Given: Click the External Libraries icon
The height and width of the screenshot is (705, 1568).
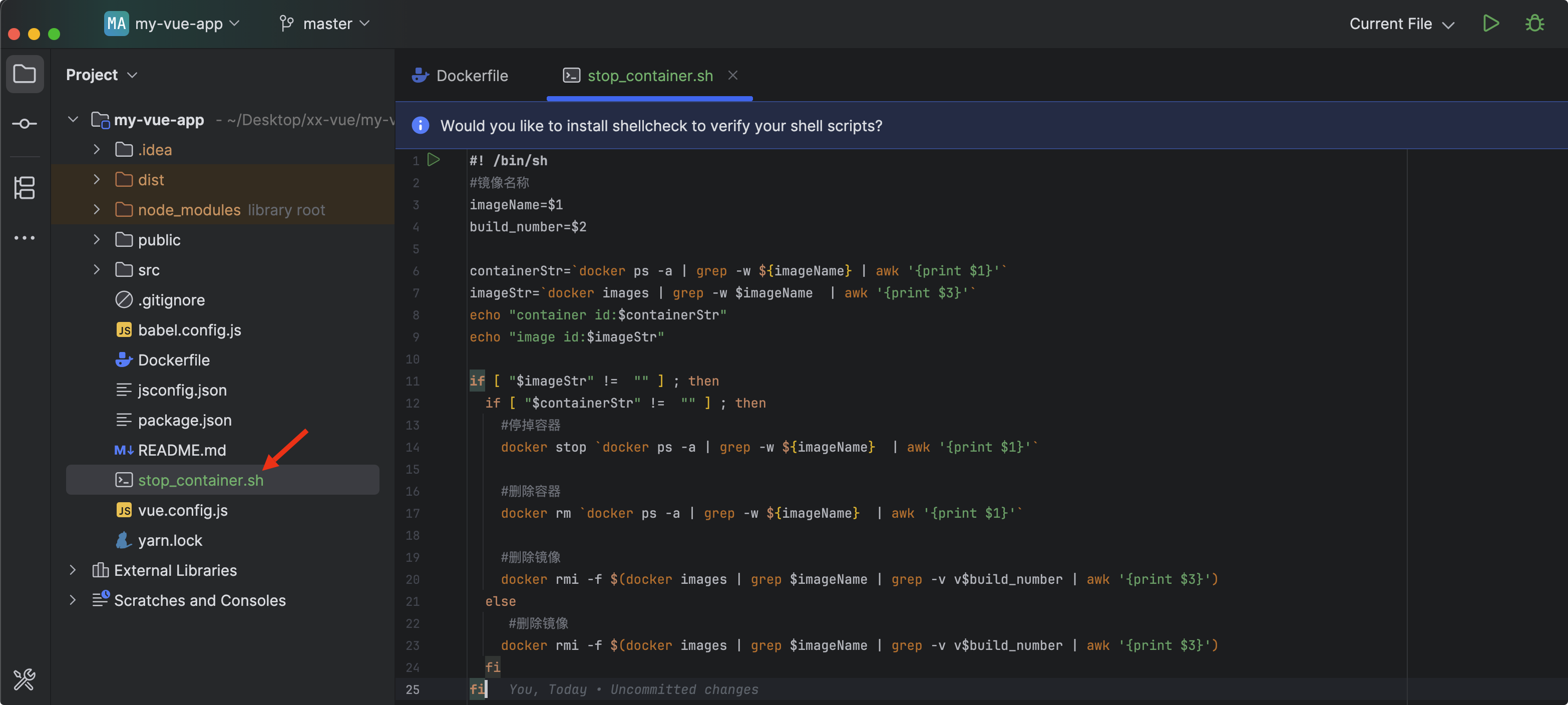Looking at the screenshot, I should (100, 570).
